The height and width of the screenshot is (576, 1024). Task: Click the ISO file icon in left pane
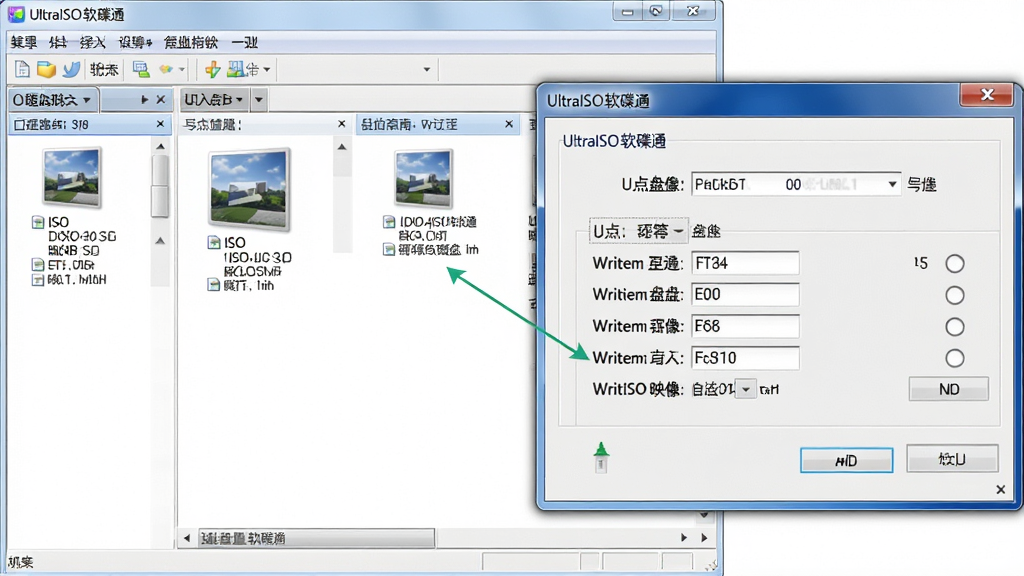[x=38, y=222]
